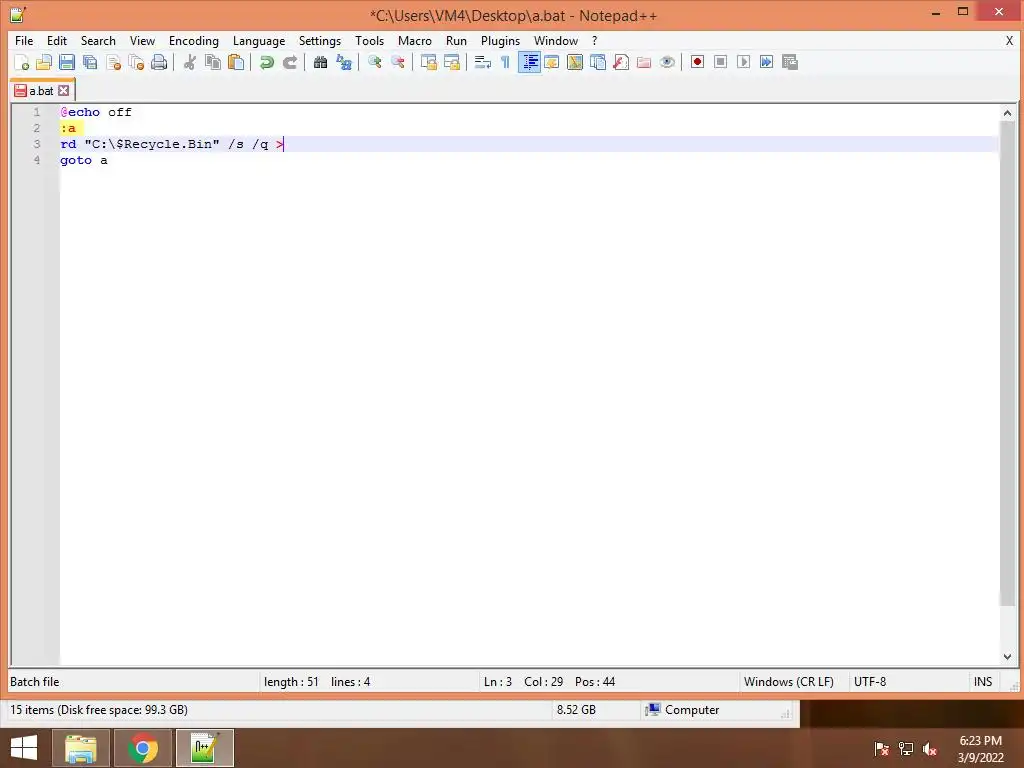
Task: Open the Encoding menu
Action: [194, 40]
